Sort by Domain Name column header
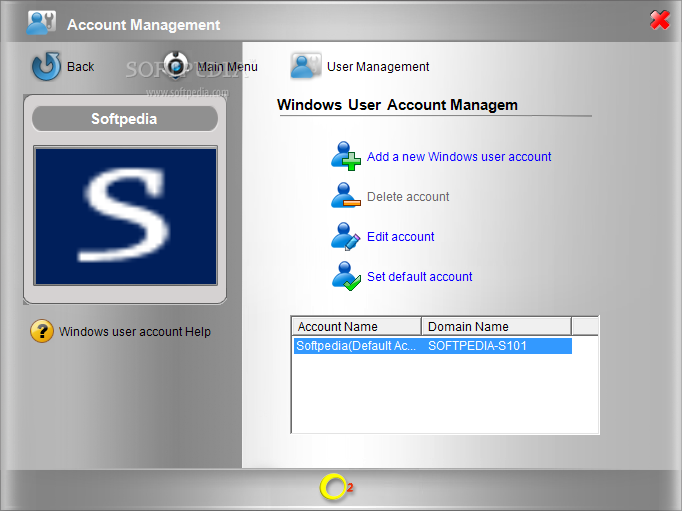 [x=496, y=326]
